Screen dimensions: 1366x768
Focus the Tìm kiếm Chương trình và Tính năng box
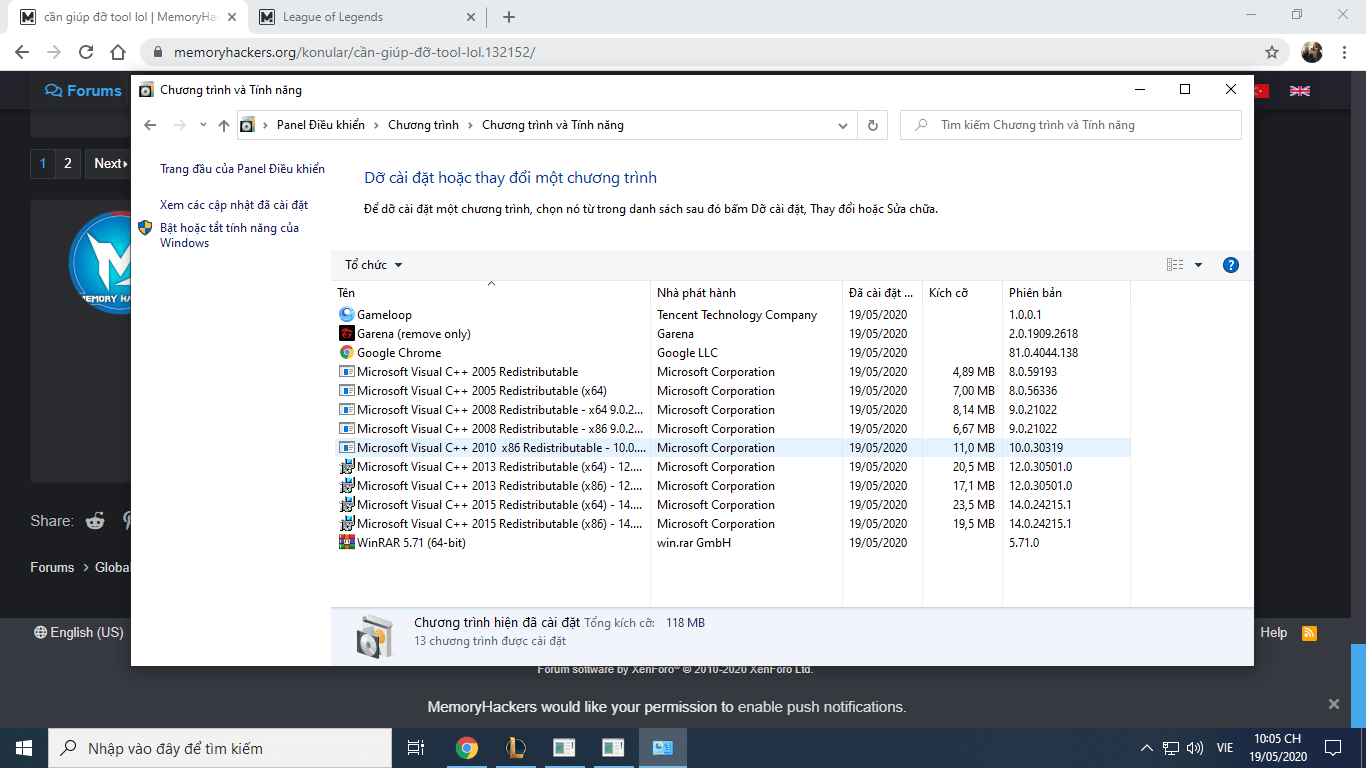pyautogui.click(x=1071, y=125)
